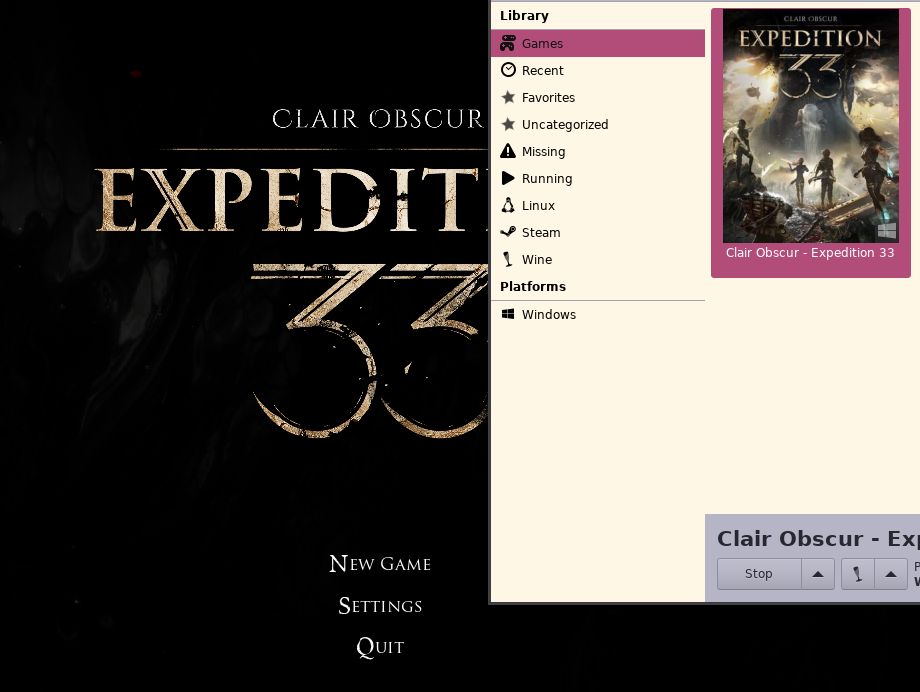Choose Quit in the game main menu
The image size is (920, 692).
pyautogui.click(x=380, y=647)
